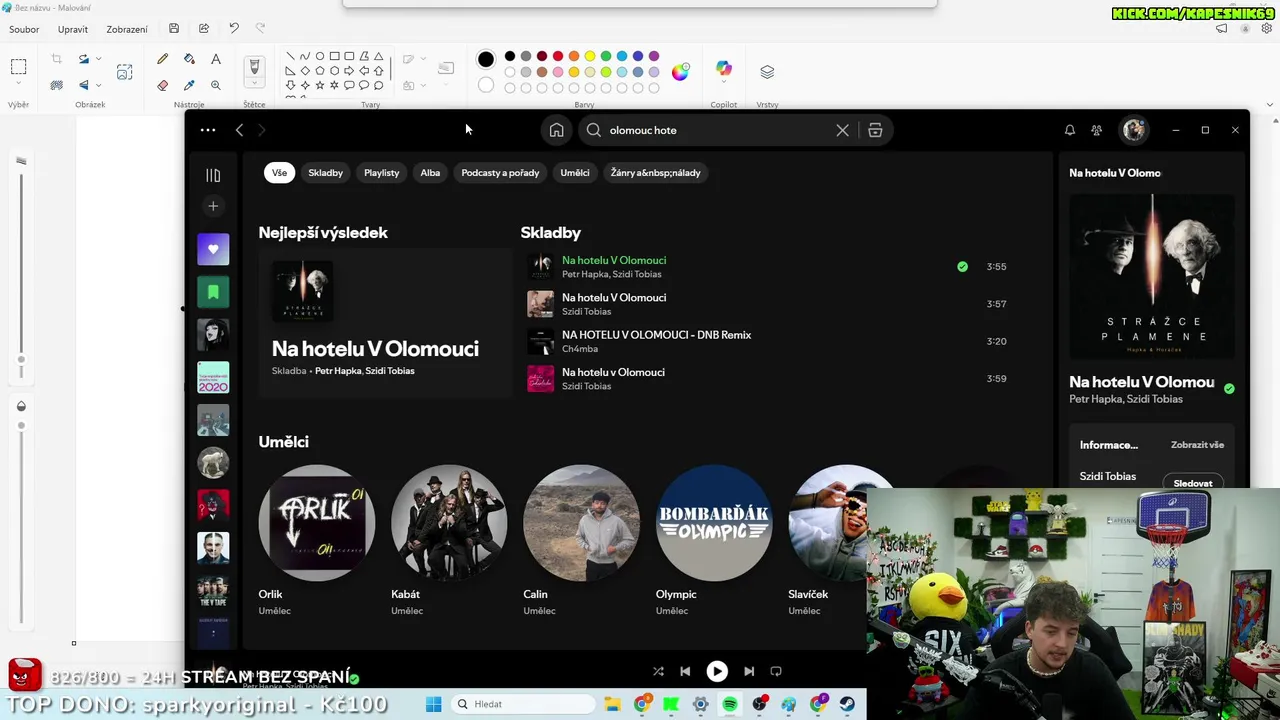Open Paint shape outline dropdown

pyautogui.click(x=425, y=59)
